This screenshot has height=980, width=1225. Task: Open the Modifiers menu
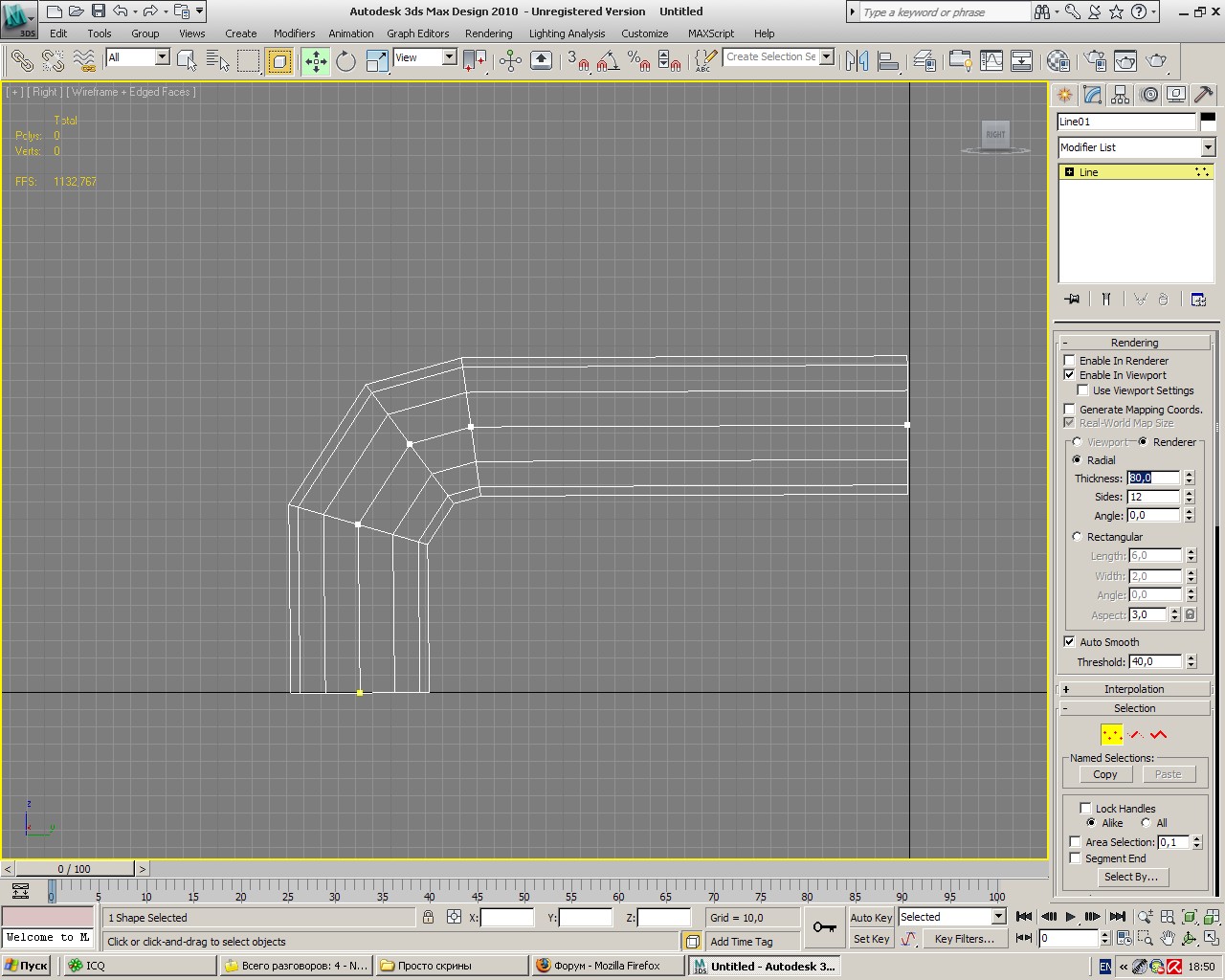pyautogui.click(x=294, y=33)
